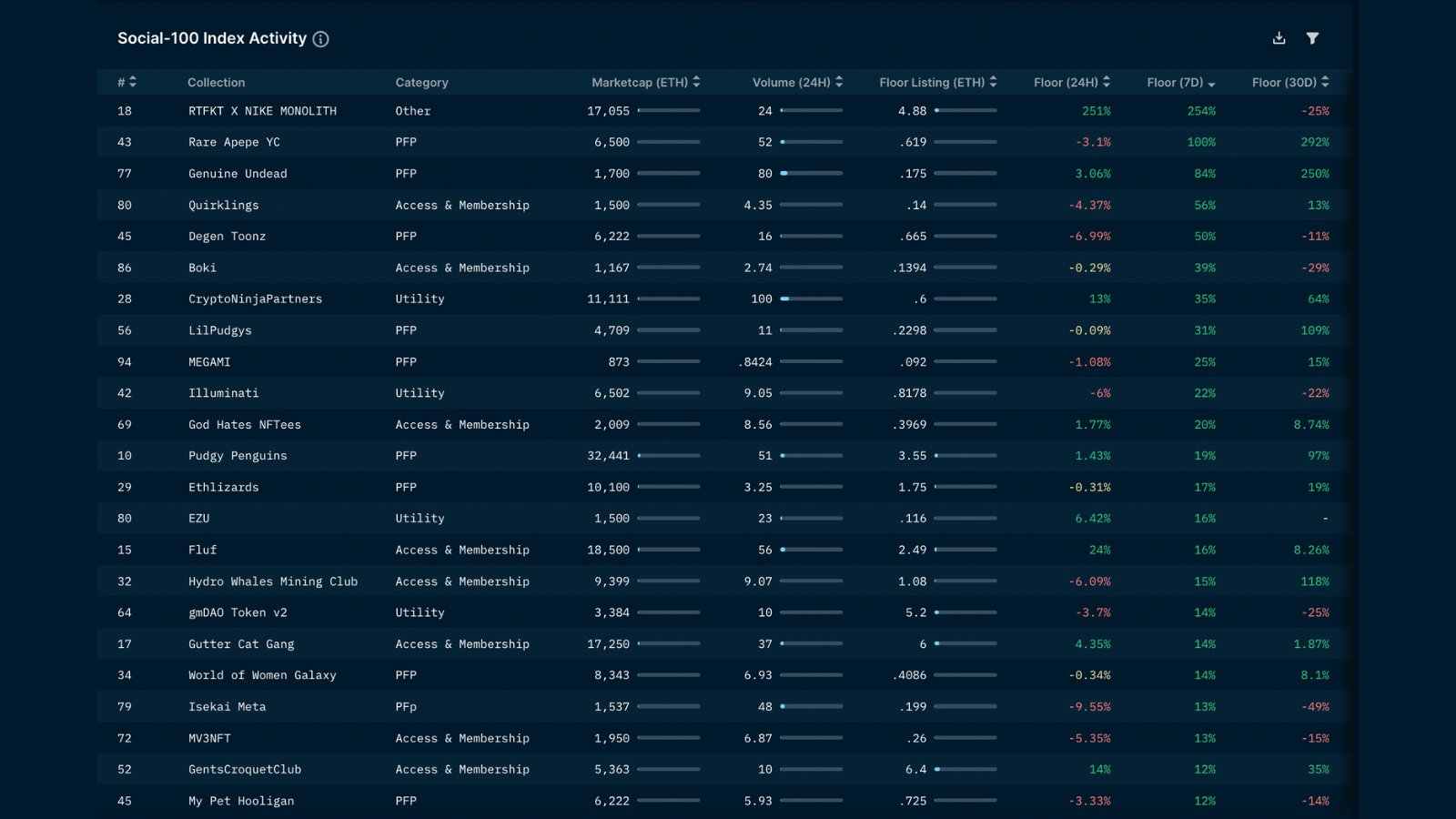
Task: Click GentsCroquetClub floor listing bar
Action: point(966,770)
